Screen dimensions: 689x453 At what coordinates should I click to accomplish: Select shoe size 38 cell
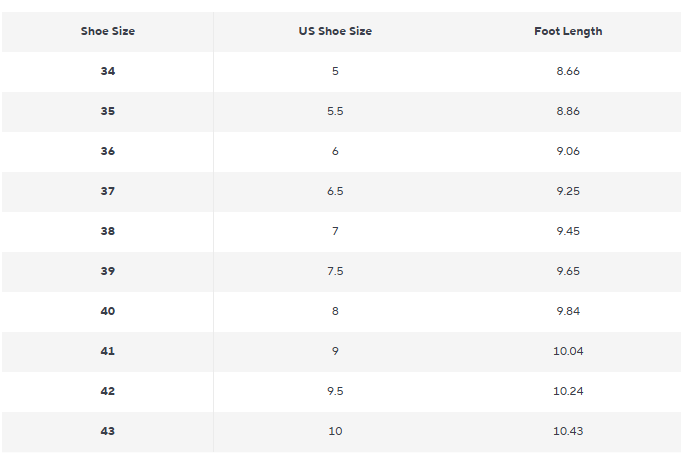coord(108,231)
